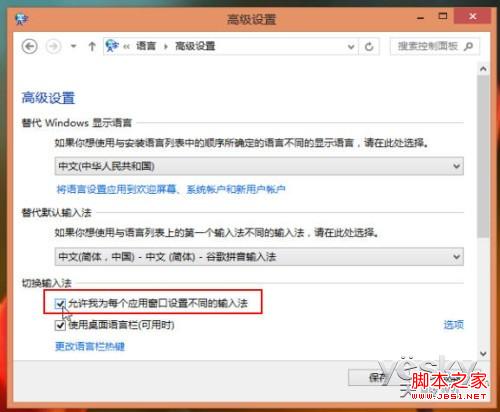
Task: Minimize the 高级设置 window
Action: point(421,17)
